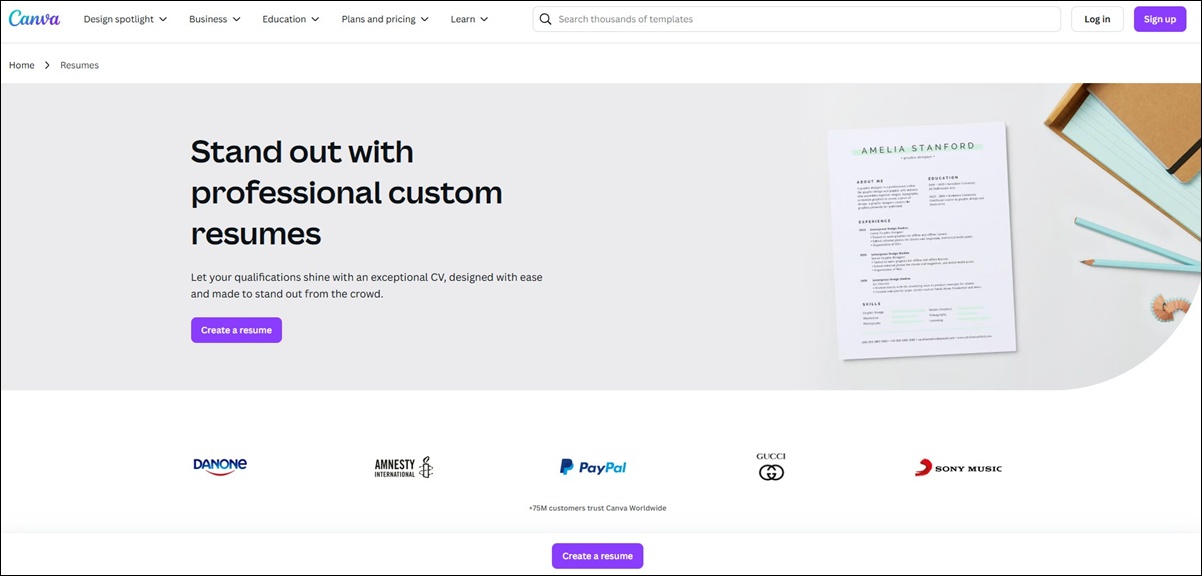Viewport: 1202px width, 576px height.
Task: Click the Log in button
Action: (1097, 19)
